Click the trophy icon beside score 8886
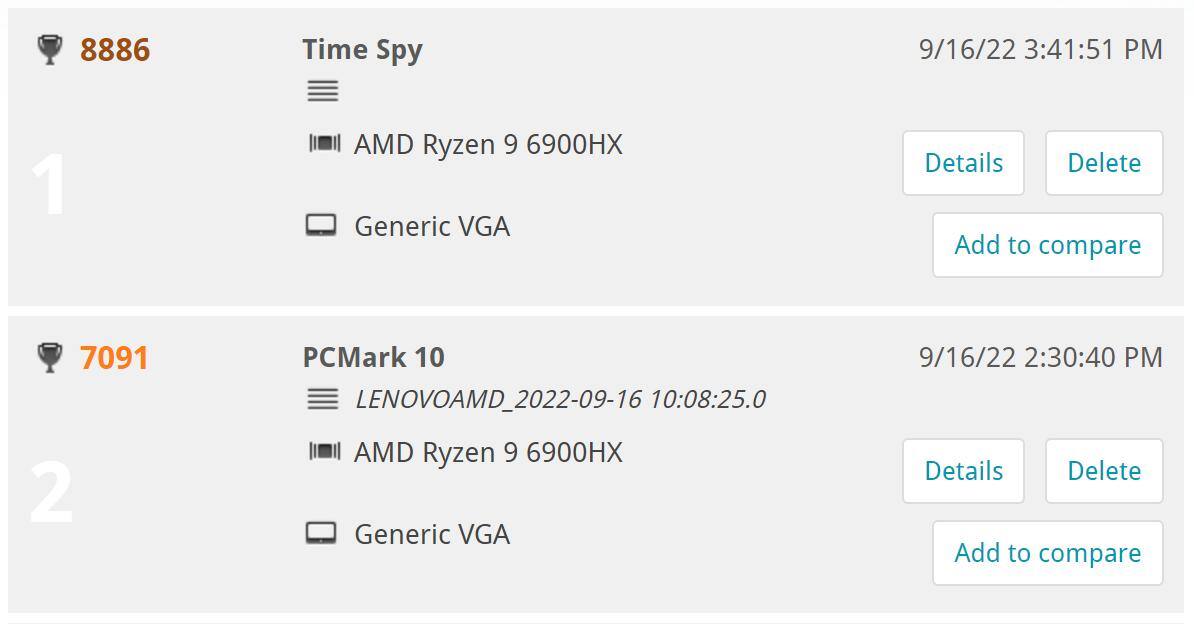The image size is (1194, 624). tap(49, 49)
